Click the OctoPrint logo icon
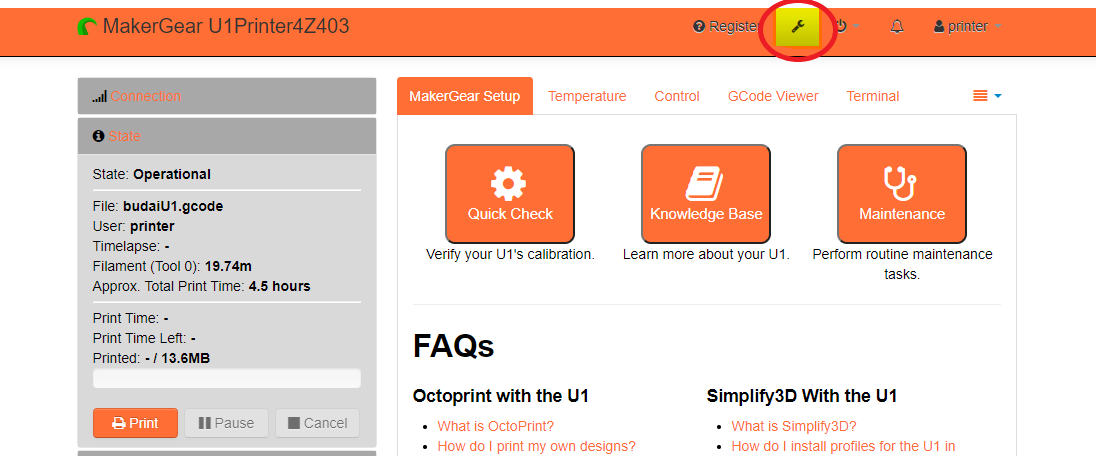The width and height of the screenshot is (1096, 456). [87, 27]
